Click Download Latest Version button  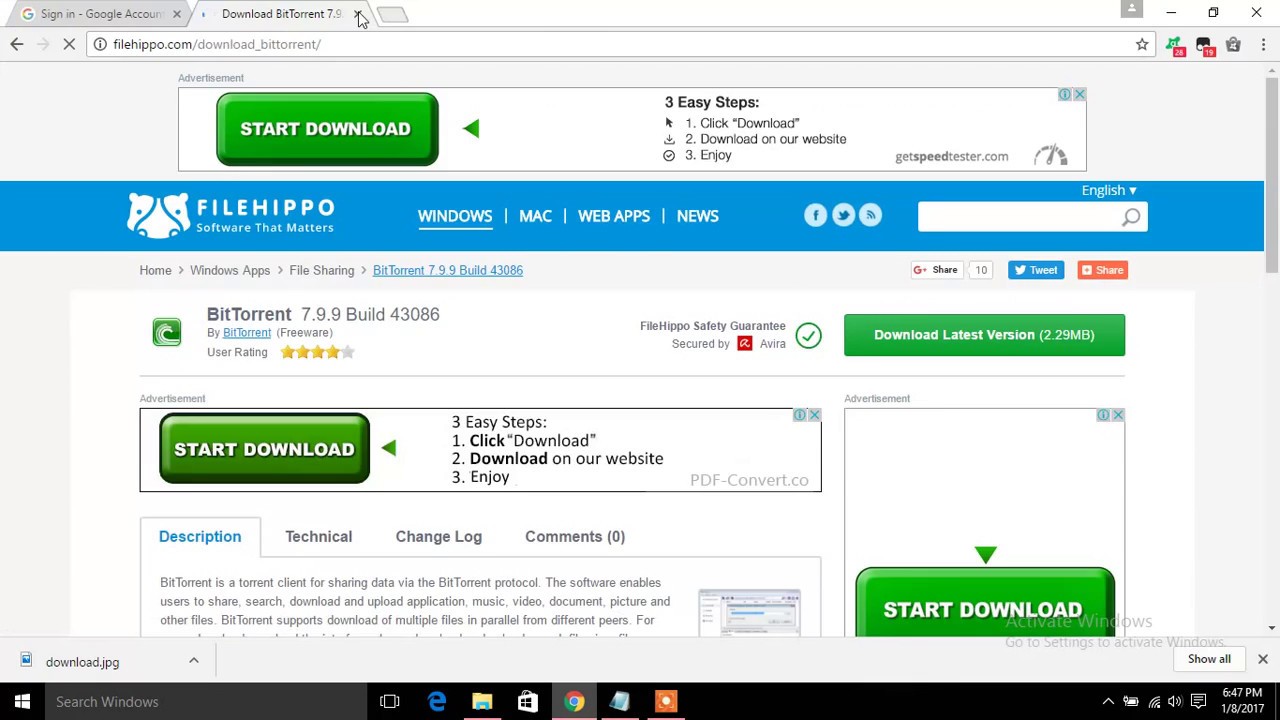click(x=984, y=335)
